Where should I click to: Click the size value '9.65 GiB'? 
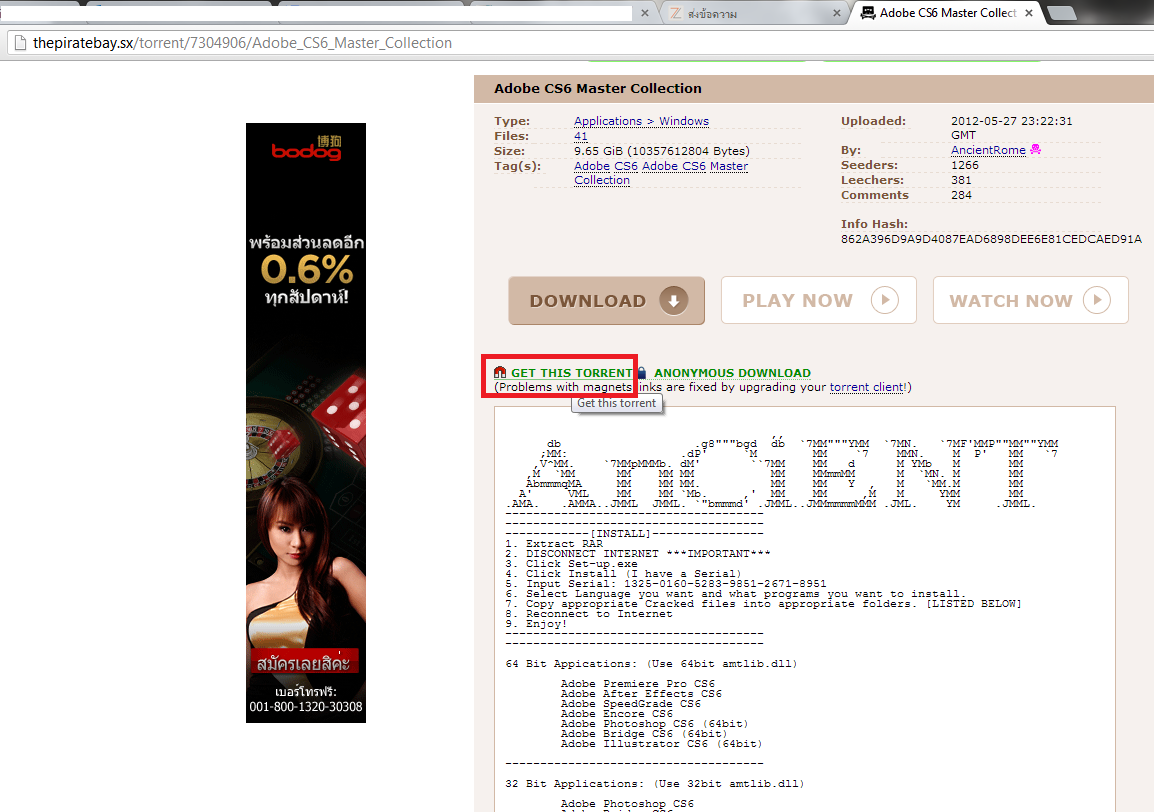tap(598, 151)
